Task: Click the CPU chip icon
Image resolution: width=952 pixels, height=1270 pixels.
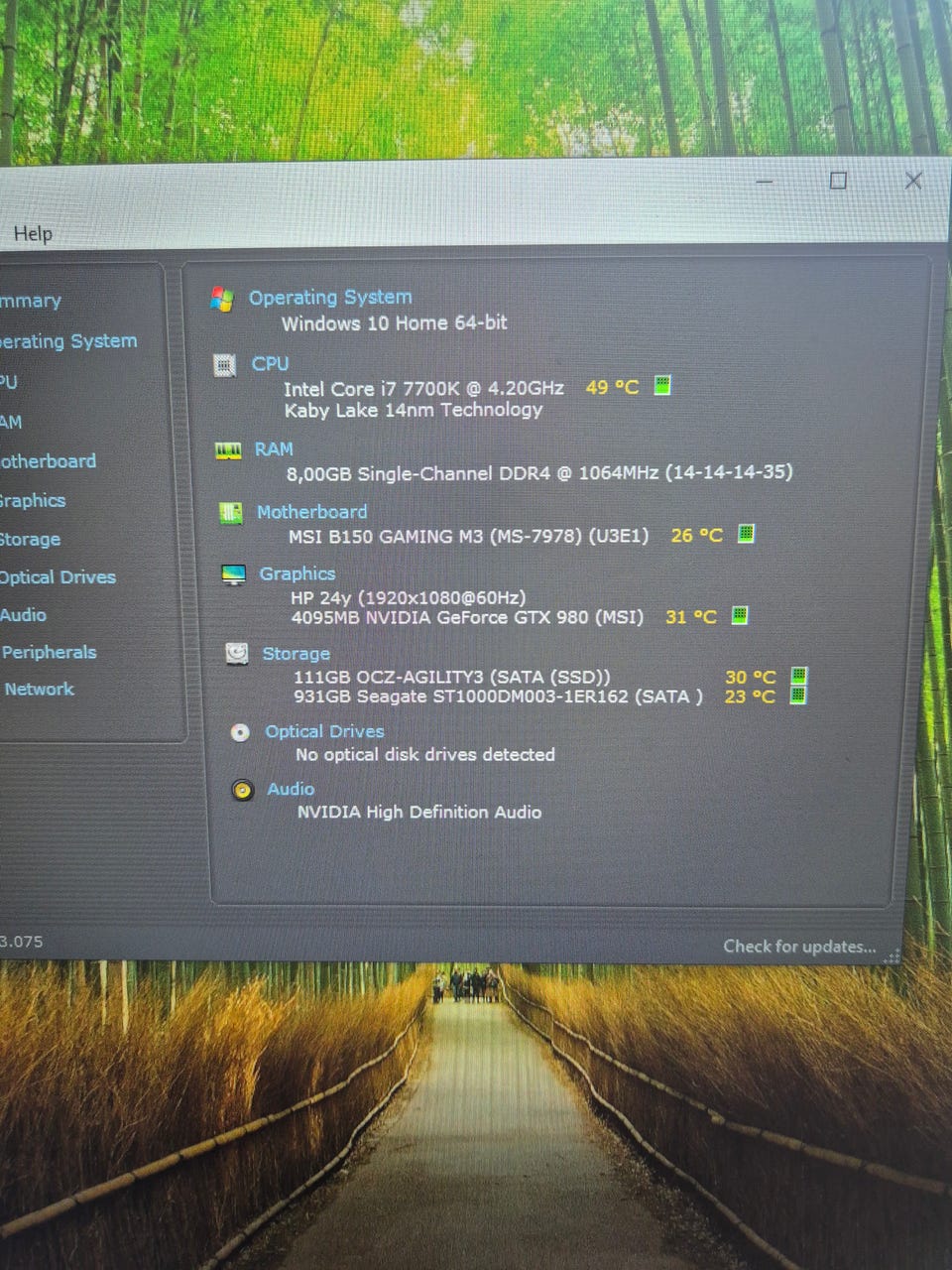Action: click(225, 365)
